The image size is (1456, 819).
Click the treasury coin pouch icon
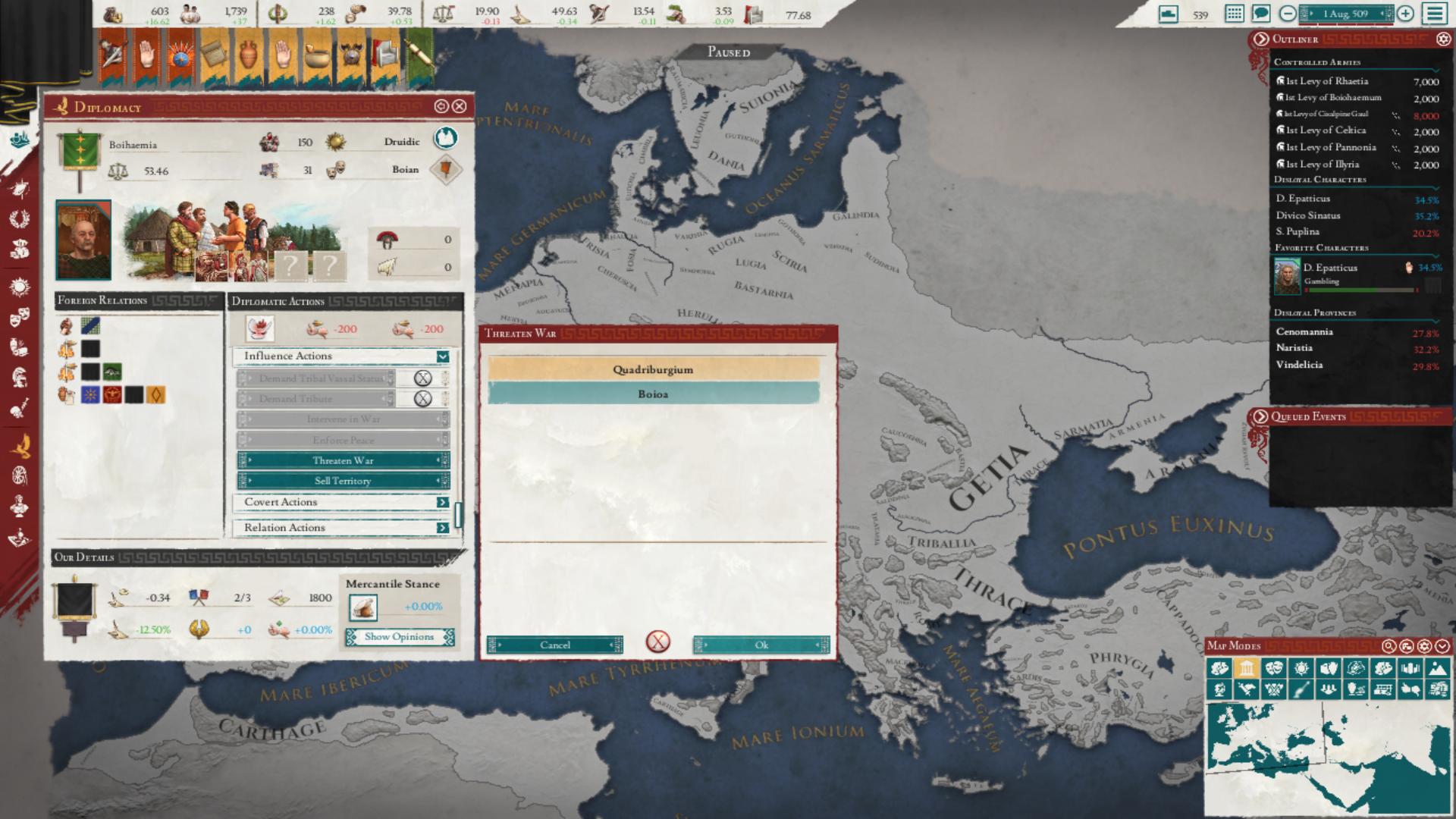tap(114, 14)
